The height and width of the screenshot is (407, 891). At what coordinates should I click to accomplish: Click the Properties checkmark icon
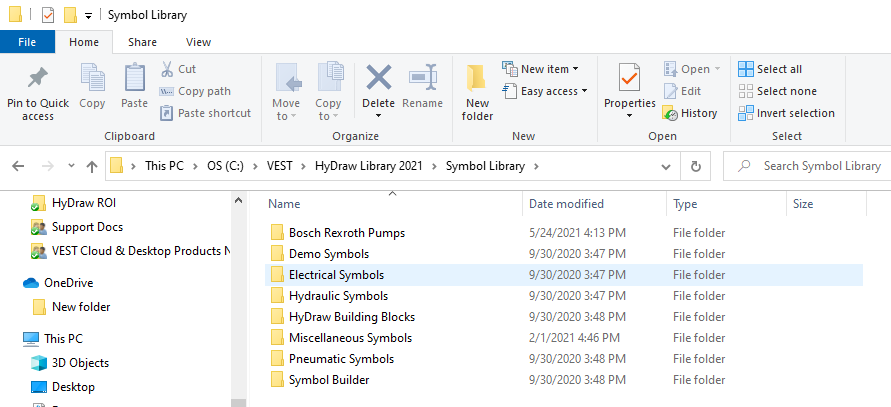point(630,79)
